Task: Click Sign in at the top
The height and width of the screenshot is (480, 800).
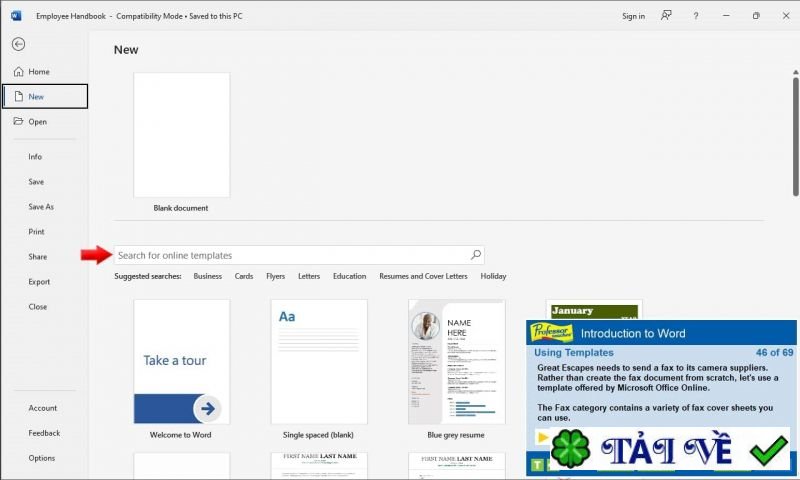Action: (x=633, y=16)
